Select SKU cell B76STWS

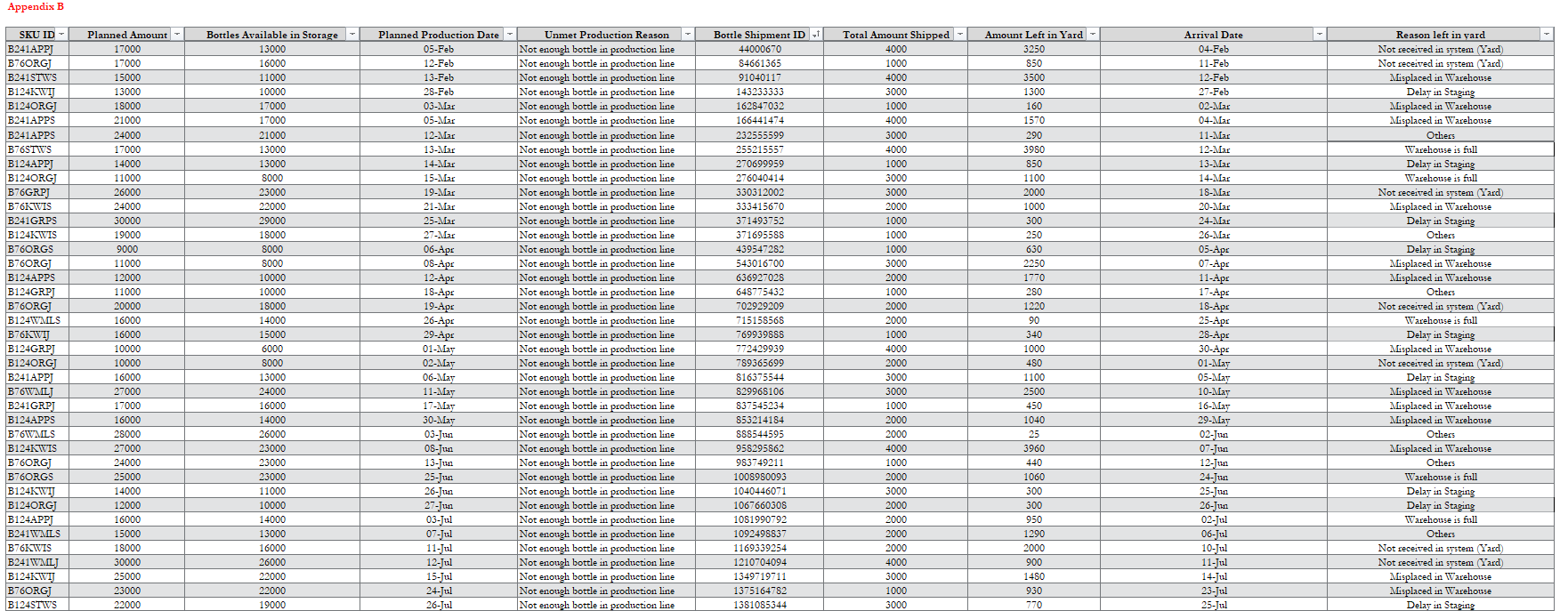[x=37, y=149]
